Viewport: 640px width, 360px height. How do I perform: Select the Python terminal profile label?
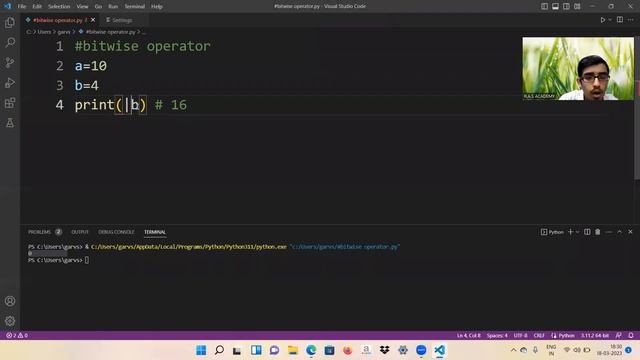[552, 232]
